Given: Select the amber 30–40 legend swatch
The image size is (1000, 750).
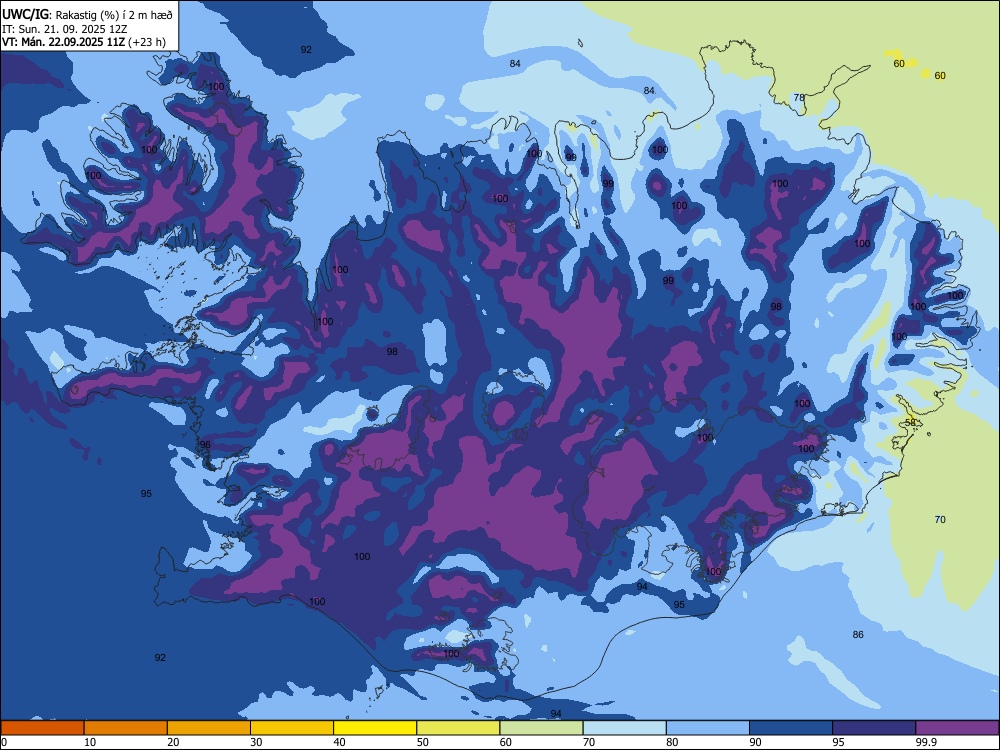Looking at the screenshot, I should pyautogui.click(x=292, y=728).
